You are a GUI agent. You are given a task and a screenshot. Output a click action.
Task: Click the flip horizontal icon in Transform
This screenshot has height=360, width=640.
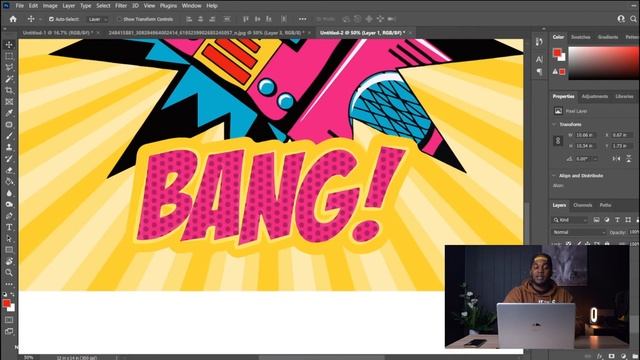pyautogui.click(x=616, y=158)
